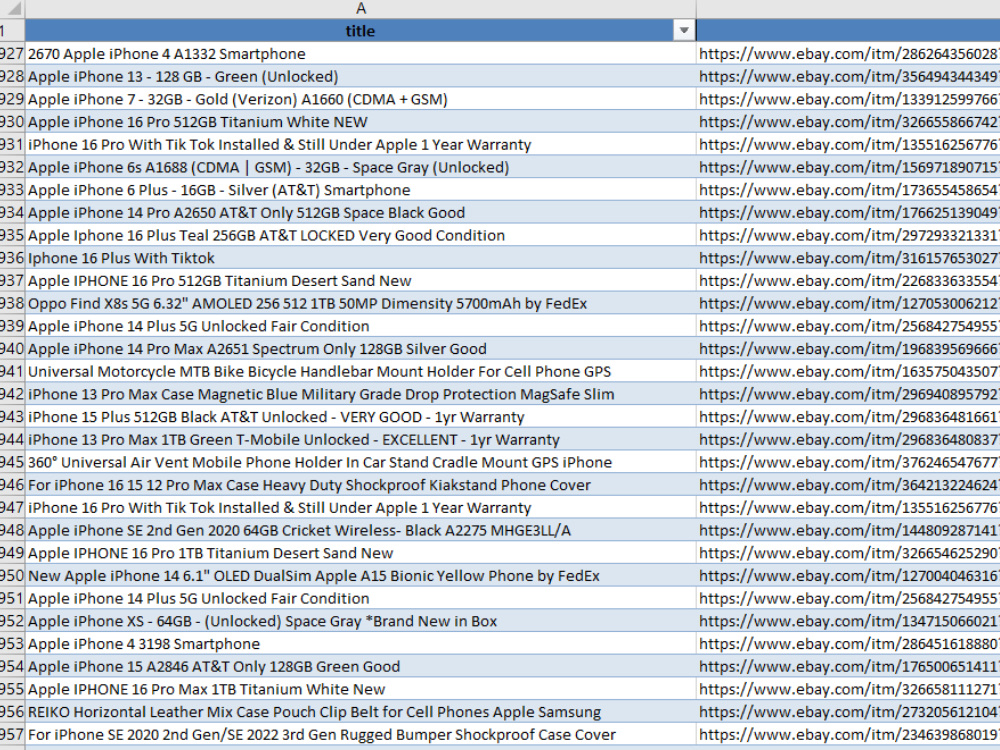Select 'New Apple iPhone 14 6.1" OLED DualSim' cell
The image size is (1000, 750).
(x=360, y=576)
